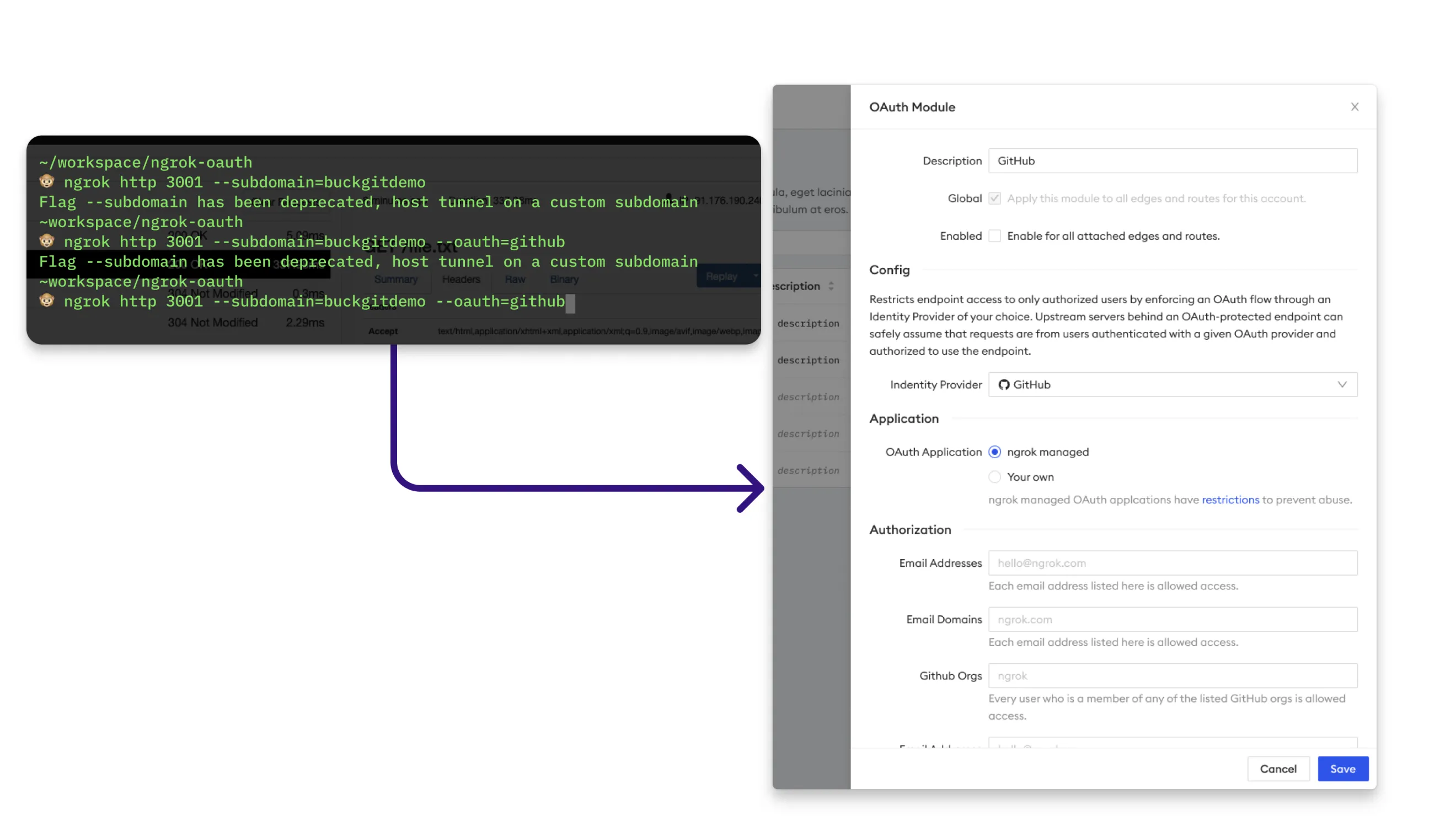Select ngrok managed OAuth application radio button
1456x821 pixels.
(995, 452)
